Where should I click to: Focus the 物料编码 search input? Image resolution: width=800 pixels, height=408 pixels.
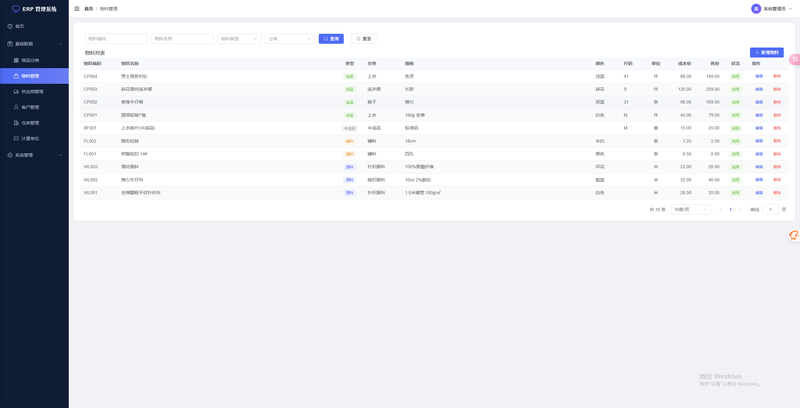coord(116,39)
